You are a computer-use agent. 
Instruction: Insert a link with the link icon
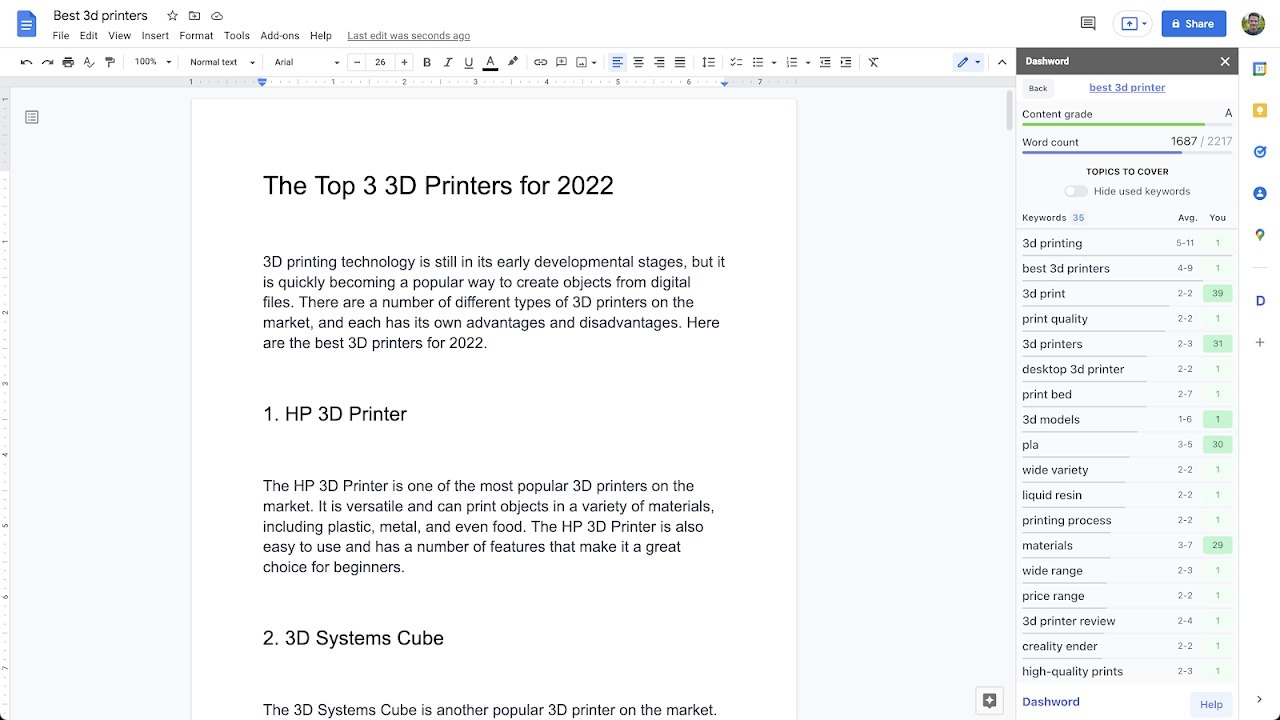[x=540, y=62]
